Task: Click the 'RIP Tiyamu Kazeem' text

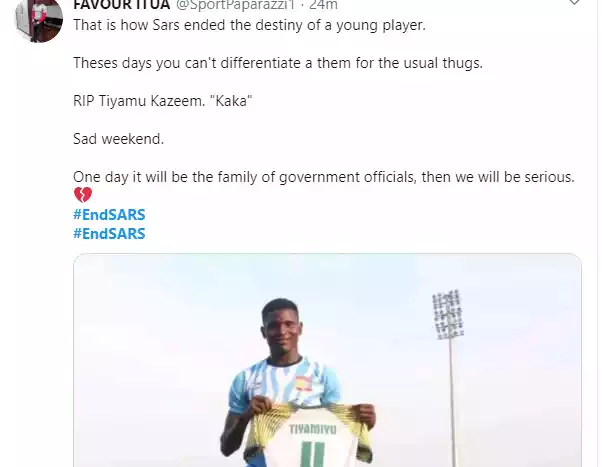Action: click(139, 101)
